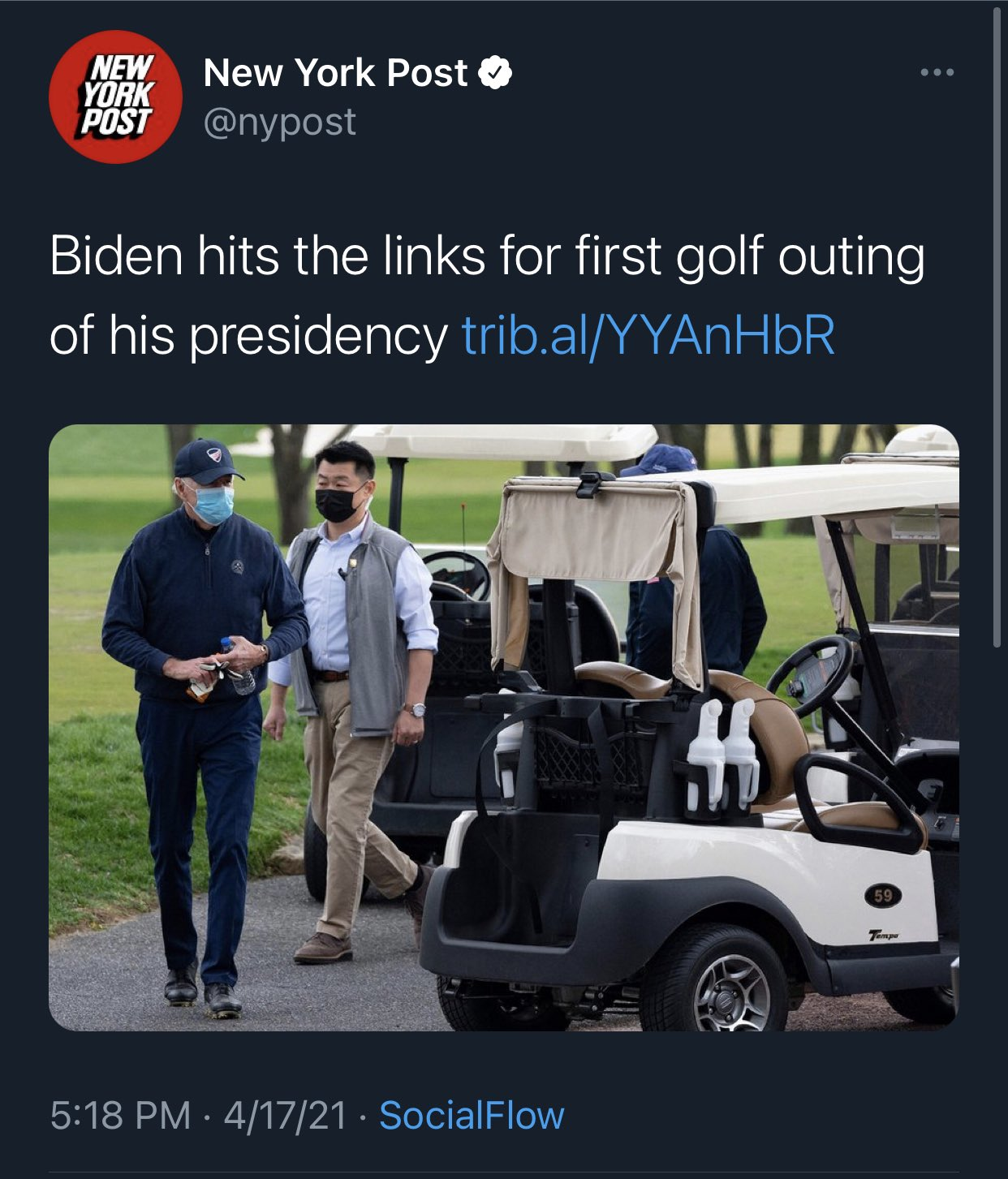Screen dimensions: 1008x1179
Task: Open the New York Post profile avatar
Action: click(115, 97)
